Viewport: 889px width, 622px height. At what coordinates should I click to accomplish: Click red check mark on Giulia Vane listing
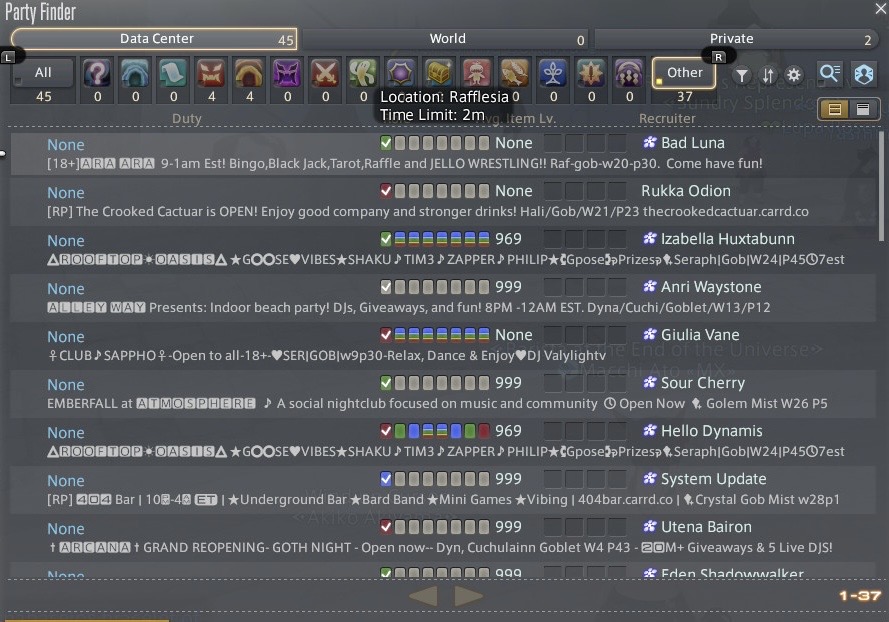click(386, 335)
